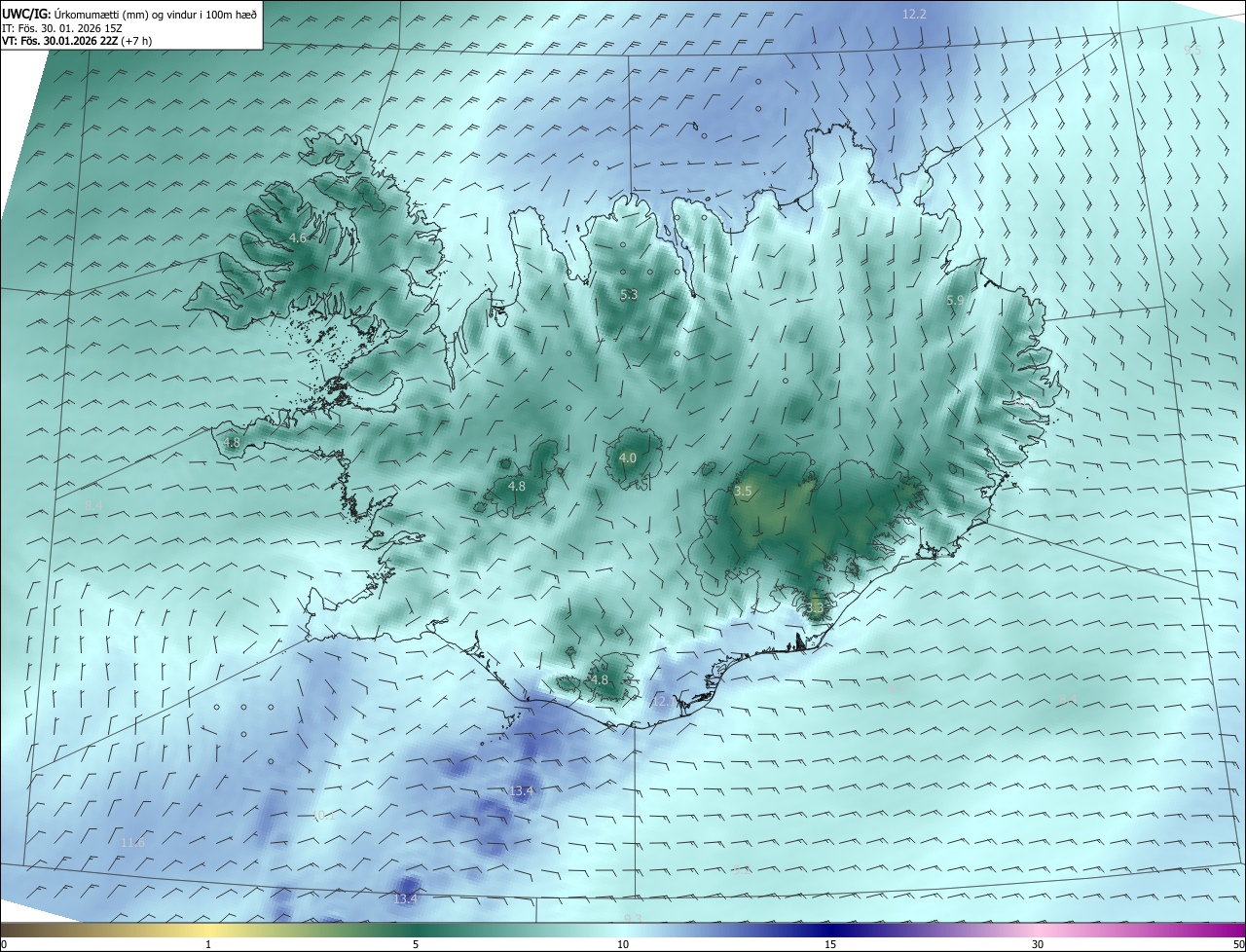Viewport: 1246px width, 952px height.
Task: Click the colorbar tick label 50
Action: [x=1238, y=944]
